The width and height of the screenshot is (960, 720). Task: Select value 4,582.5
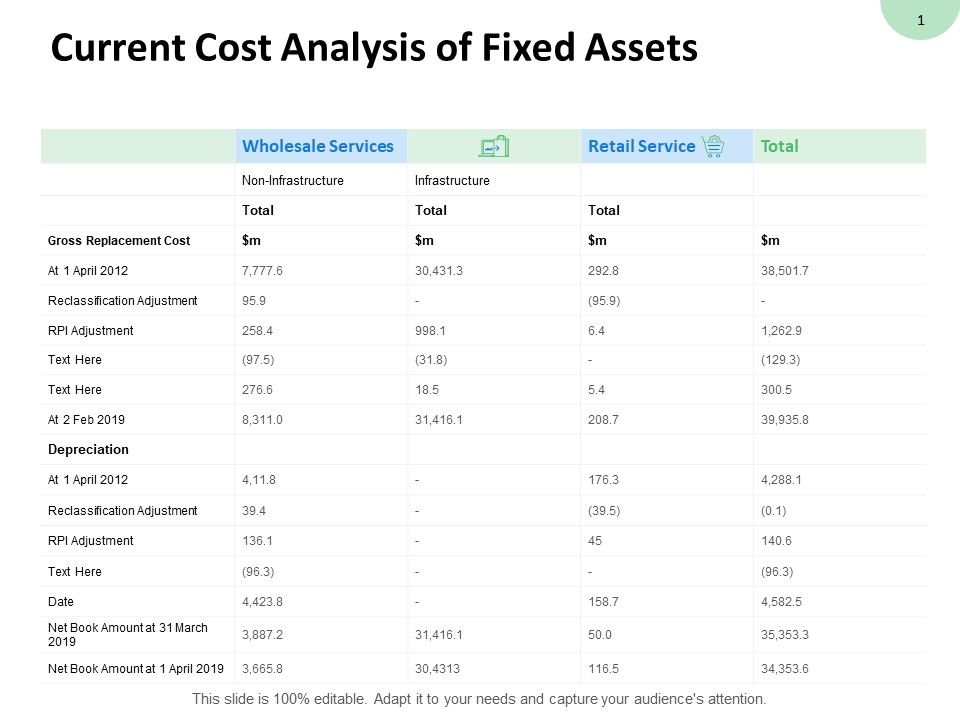click(x=781, y=602)
